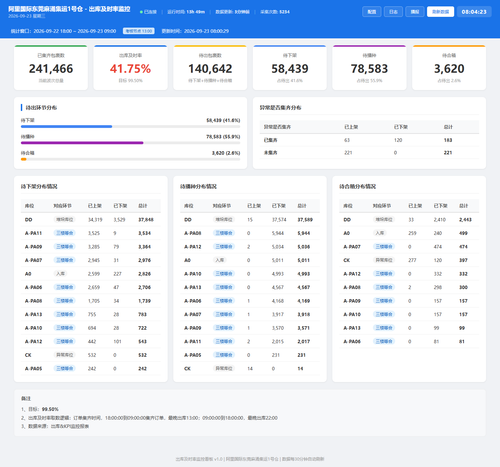The height and width of the screenshot is (467, 500).
Task: Click total 2,443 in 待合箱 DO row
Action: 465,220
